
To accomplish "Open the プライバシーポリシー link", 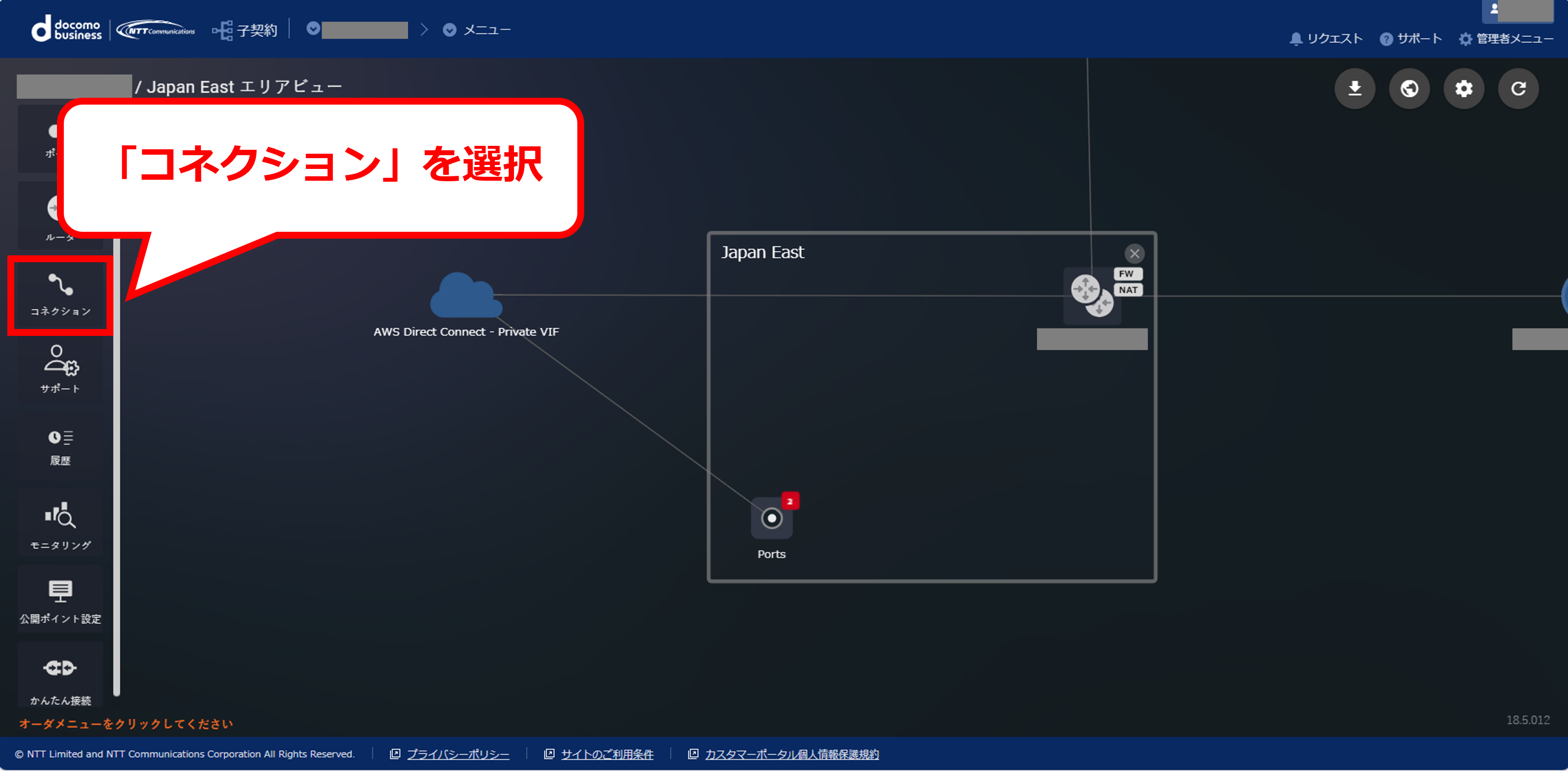I will click(x=458, y=755).
